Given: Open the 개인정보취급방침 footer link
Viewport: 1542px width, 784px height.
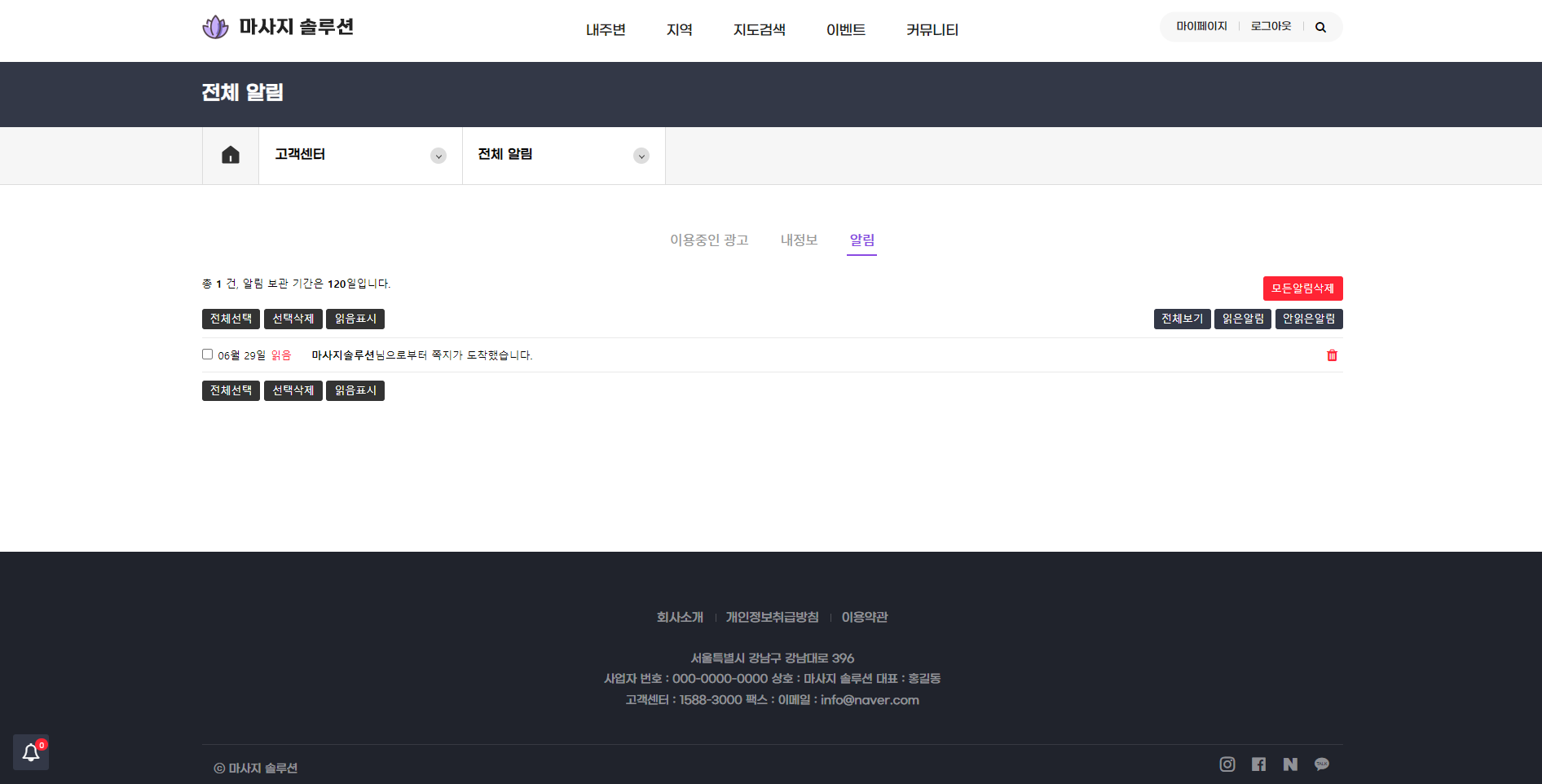Looking at the screenshot, I should pyautogui.click(x=772, y=617).
